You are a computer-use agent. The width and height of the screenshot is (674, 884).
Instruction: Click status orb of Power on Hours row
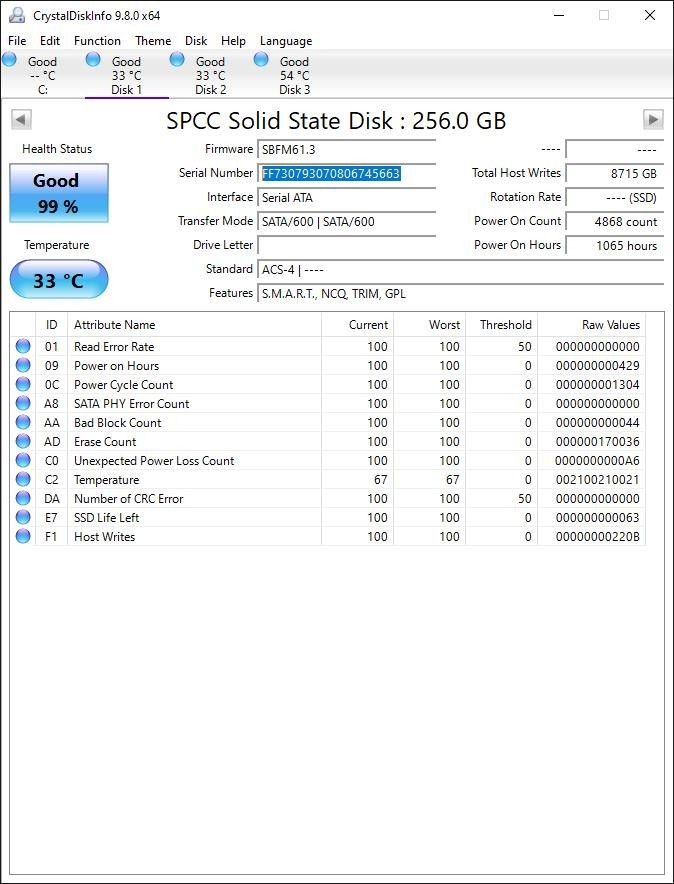(x=23, y=365)
